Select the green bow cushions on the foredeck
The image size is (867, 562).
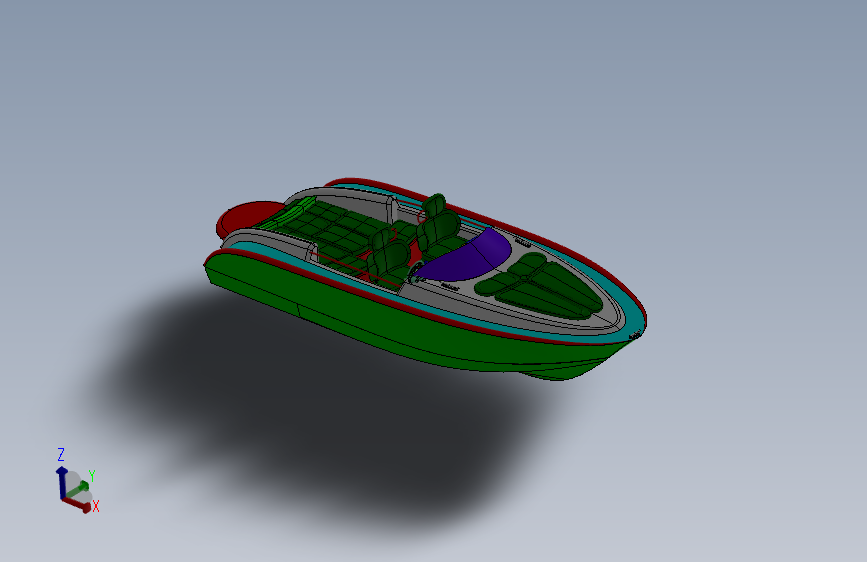point(539,285)
